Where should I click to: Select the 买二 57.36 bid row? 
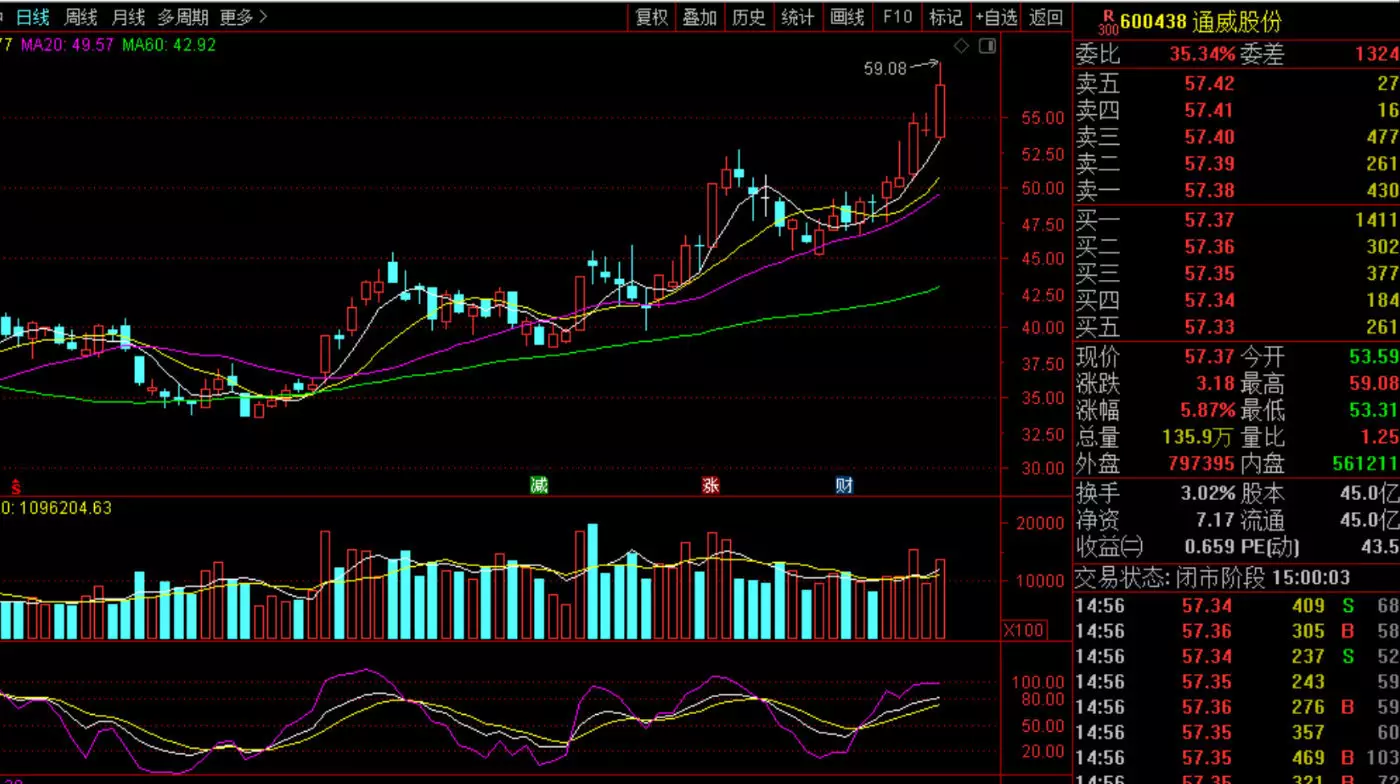1236,246
